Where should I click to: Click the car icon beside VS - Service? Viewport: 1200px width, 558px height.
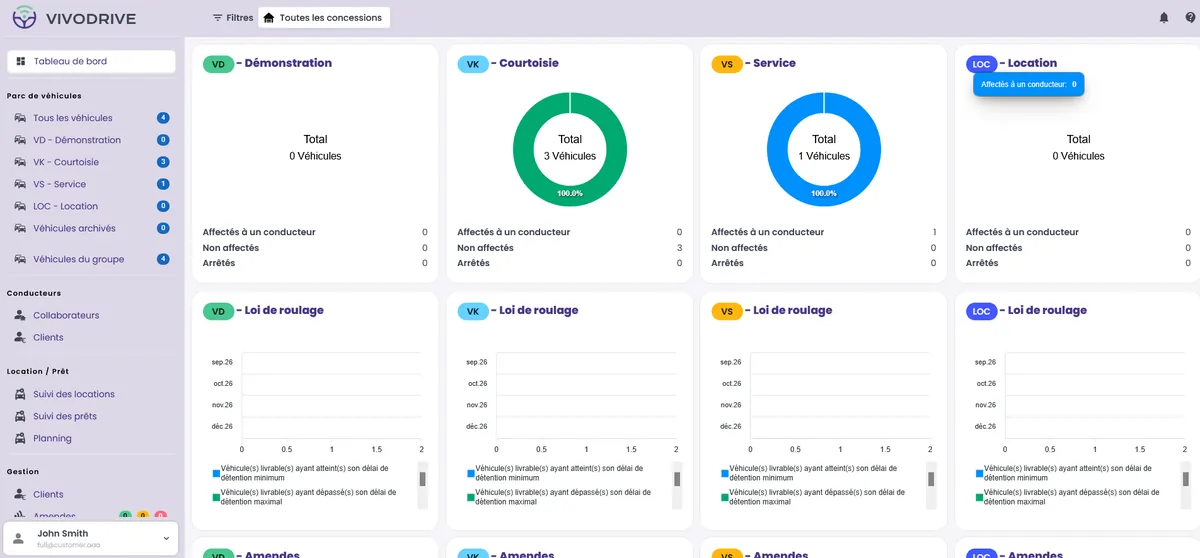tap(21, 184)
